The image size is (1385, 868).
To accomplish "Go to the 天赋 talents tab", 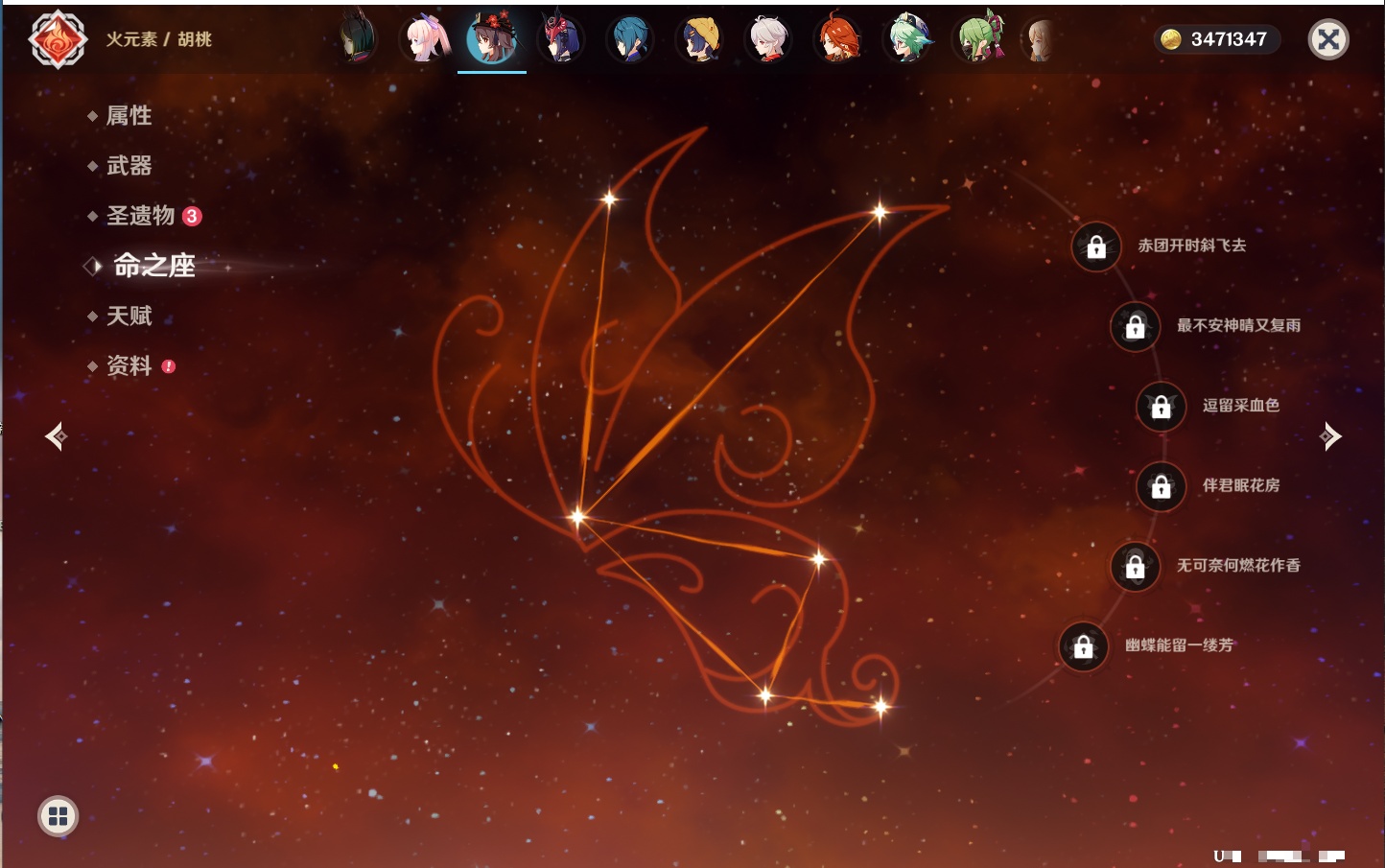I will pos(129,316).
